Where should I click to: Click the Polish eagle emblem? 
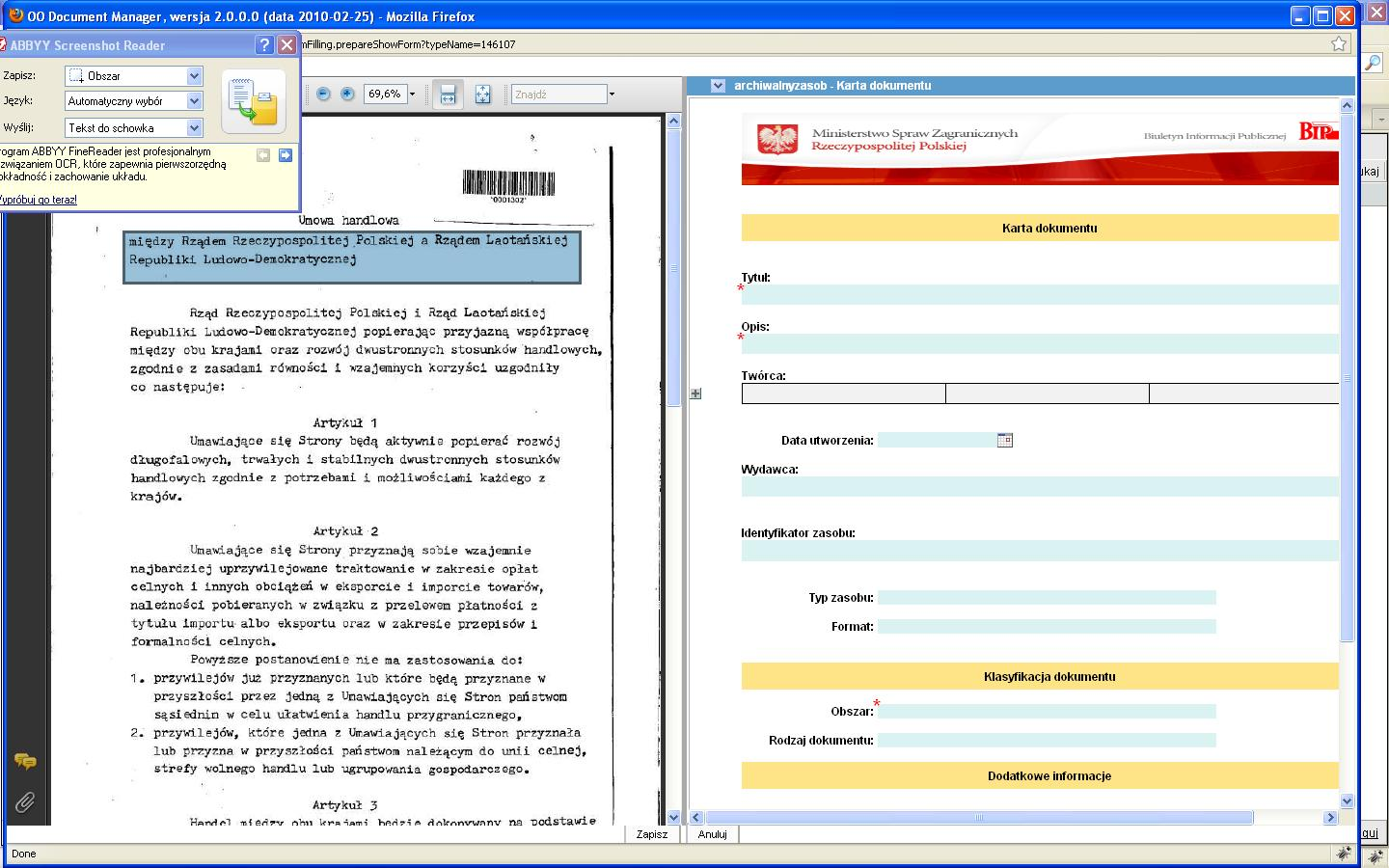(777, 139)
